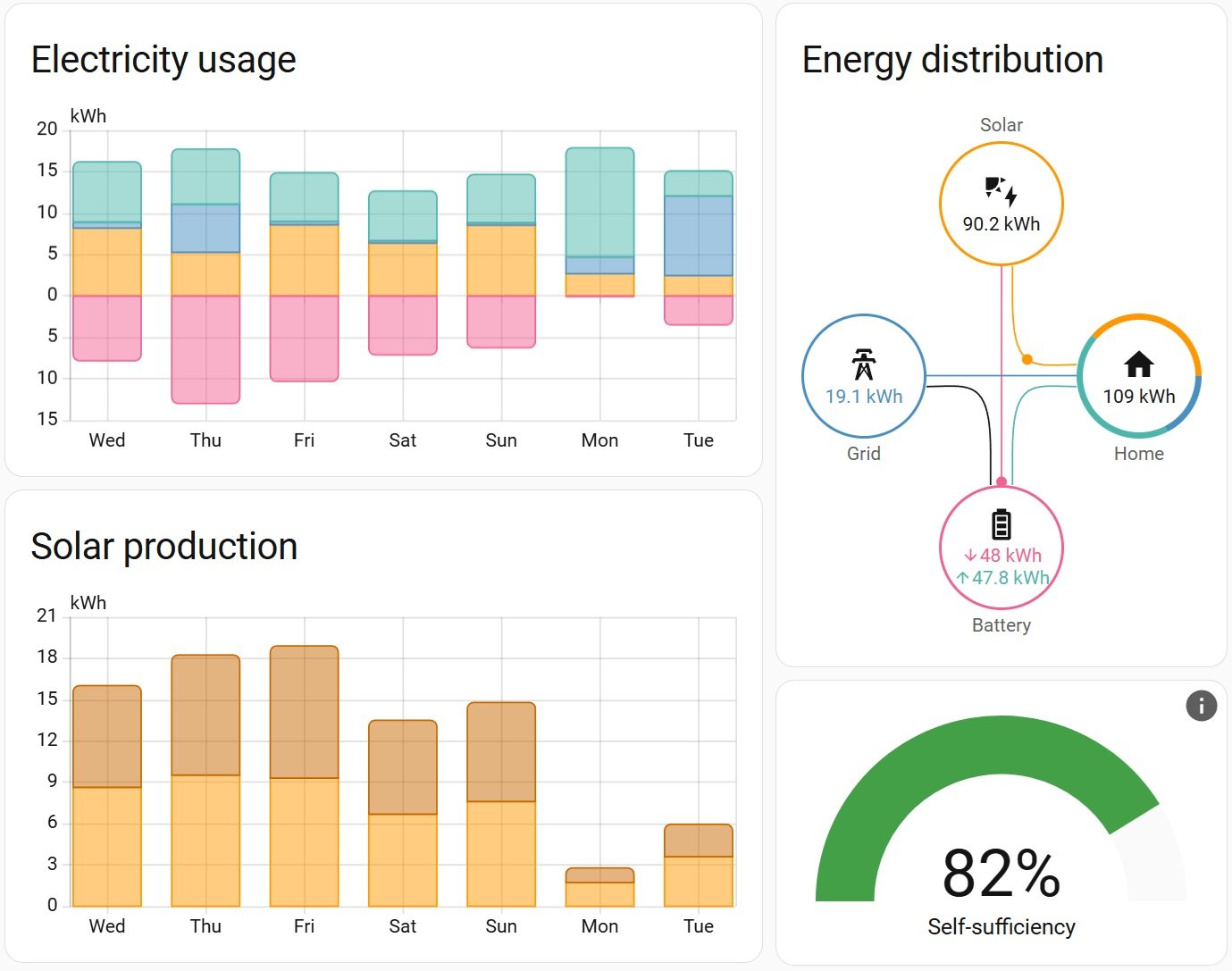The image size is (1232, 971).
Task: Click the transmission tower Grid icon
Action: click(x=863, y=364)
